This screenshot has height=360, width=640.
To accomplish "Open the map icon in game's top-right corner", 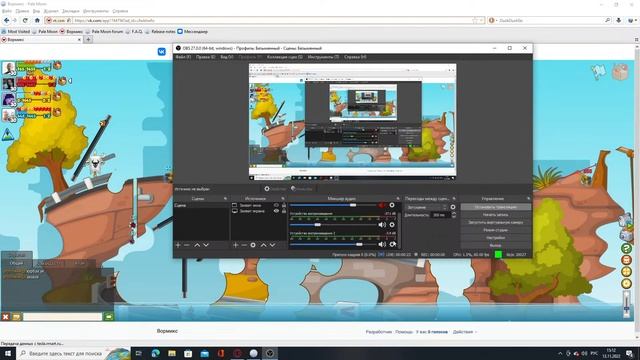I will 599,72.
